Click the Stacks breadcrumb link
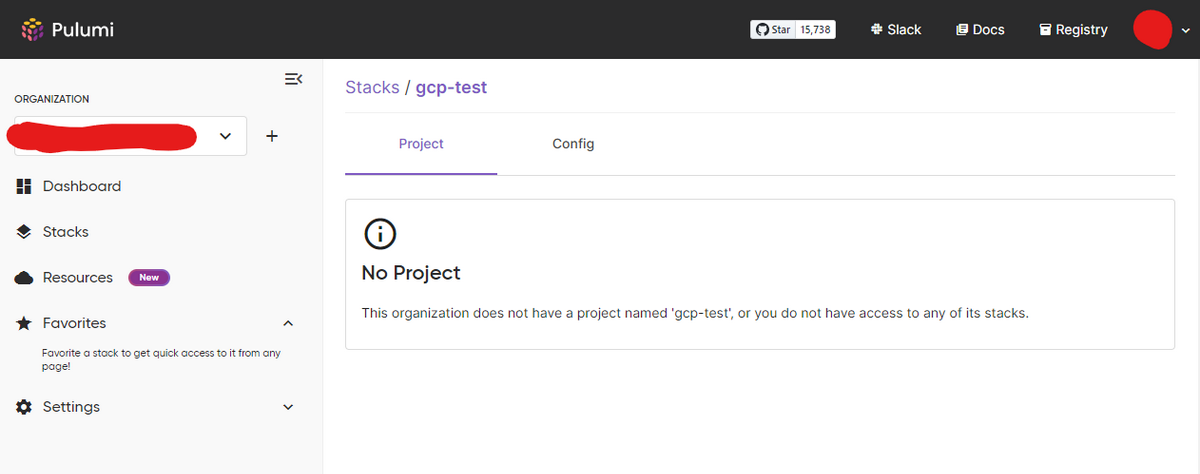Screen dimensions: 1200x474 click(372, 87)
